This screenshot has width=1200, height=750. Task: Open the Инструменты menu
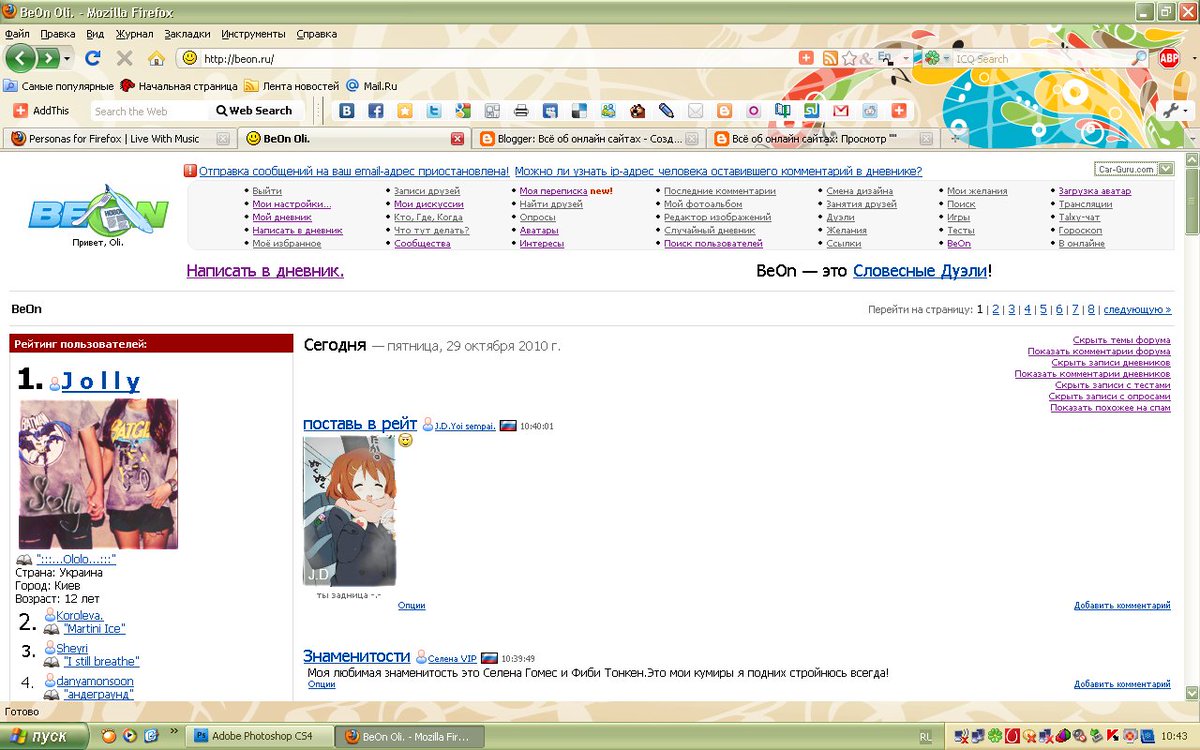click(x=254, y=34)
